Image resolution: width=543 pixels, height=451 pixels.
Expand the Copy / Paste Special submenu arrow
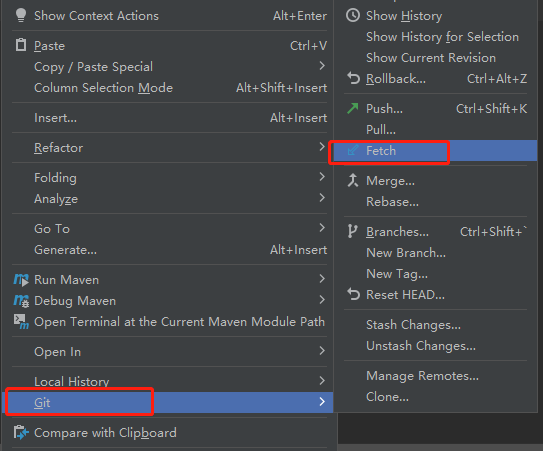pos(322,66)
